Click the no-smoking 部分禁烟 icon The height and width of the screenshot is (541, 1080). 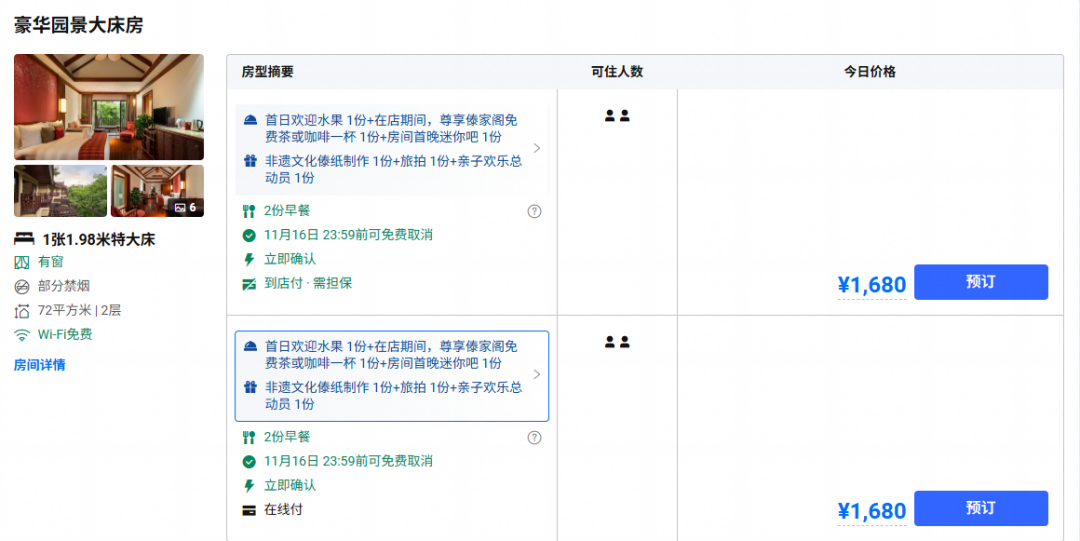22,287
